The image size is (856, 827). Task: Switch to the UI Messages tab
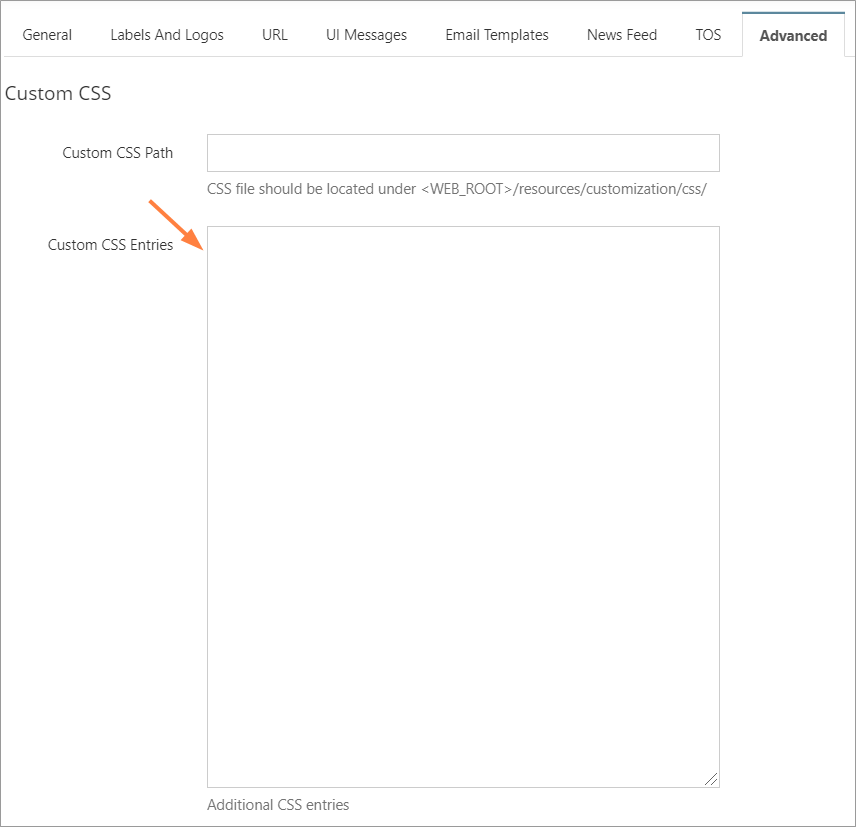point(366,34)
